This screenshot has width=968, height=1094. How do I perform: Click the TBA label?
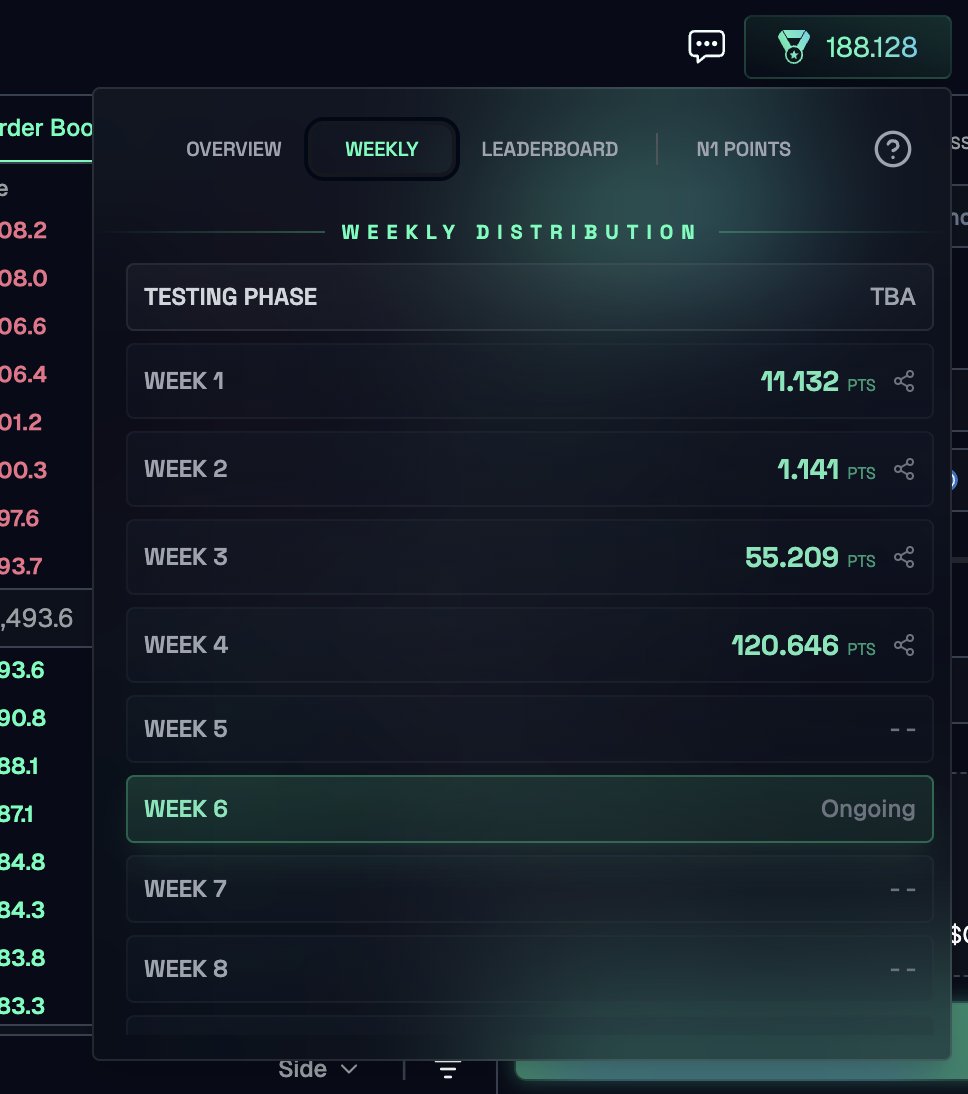coord(893,297)
